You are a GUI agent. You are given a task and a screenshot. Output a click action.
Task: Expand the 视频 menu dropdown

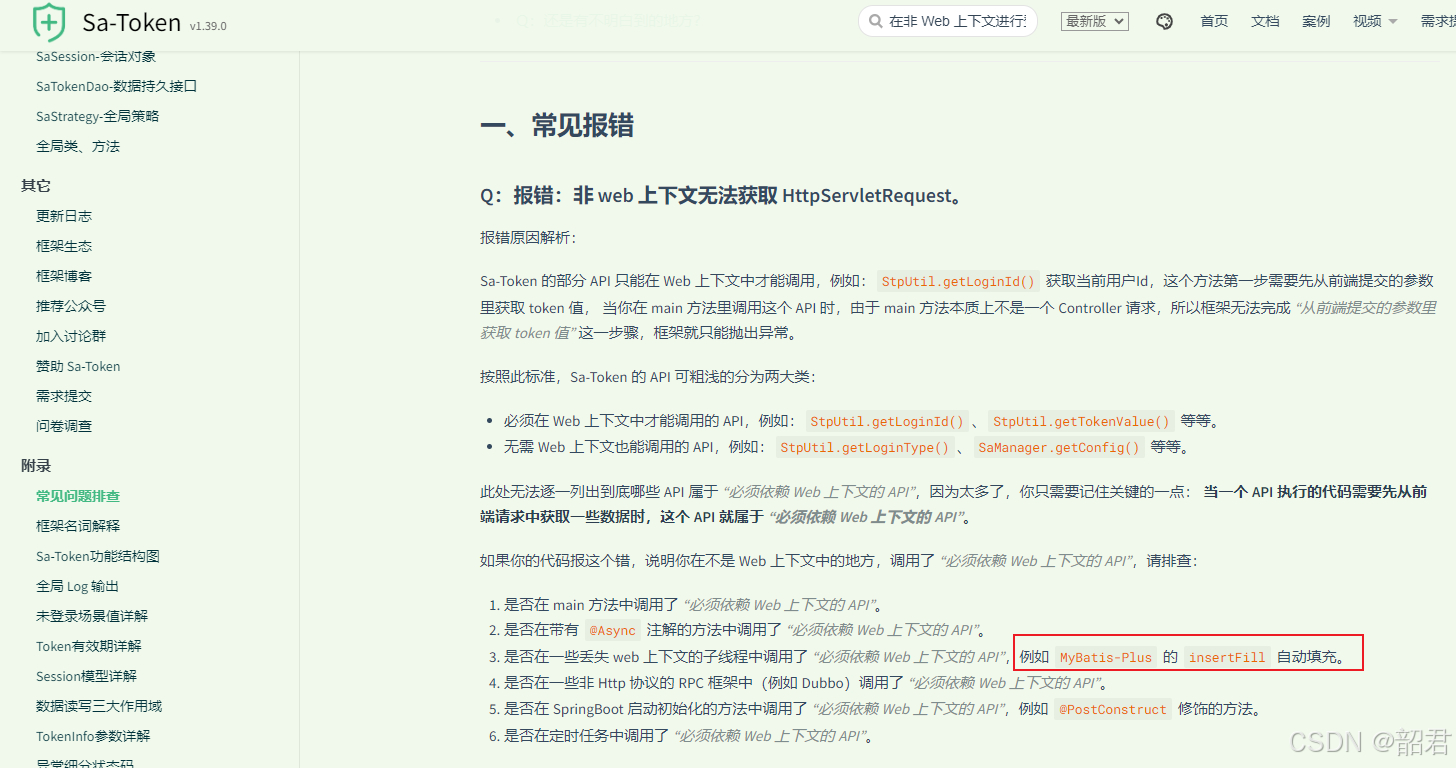point(1375,21)
